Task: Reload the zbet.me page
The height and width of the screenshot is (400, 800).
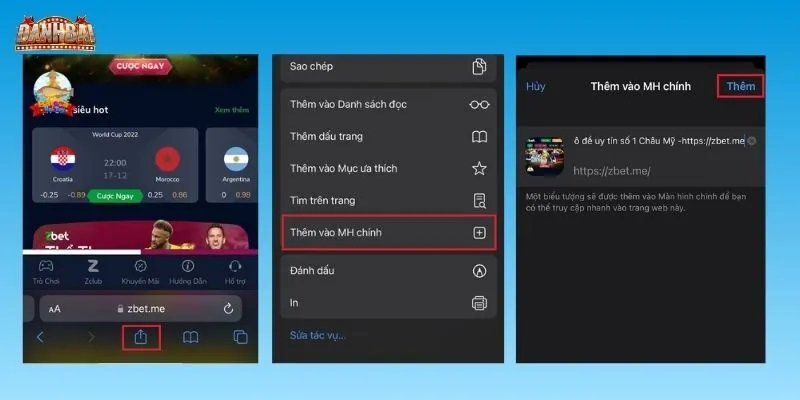Action: [229, 309]
